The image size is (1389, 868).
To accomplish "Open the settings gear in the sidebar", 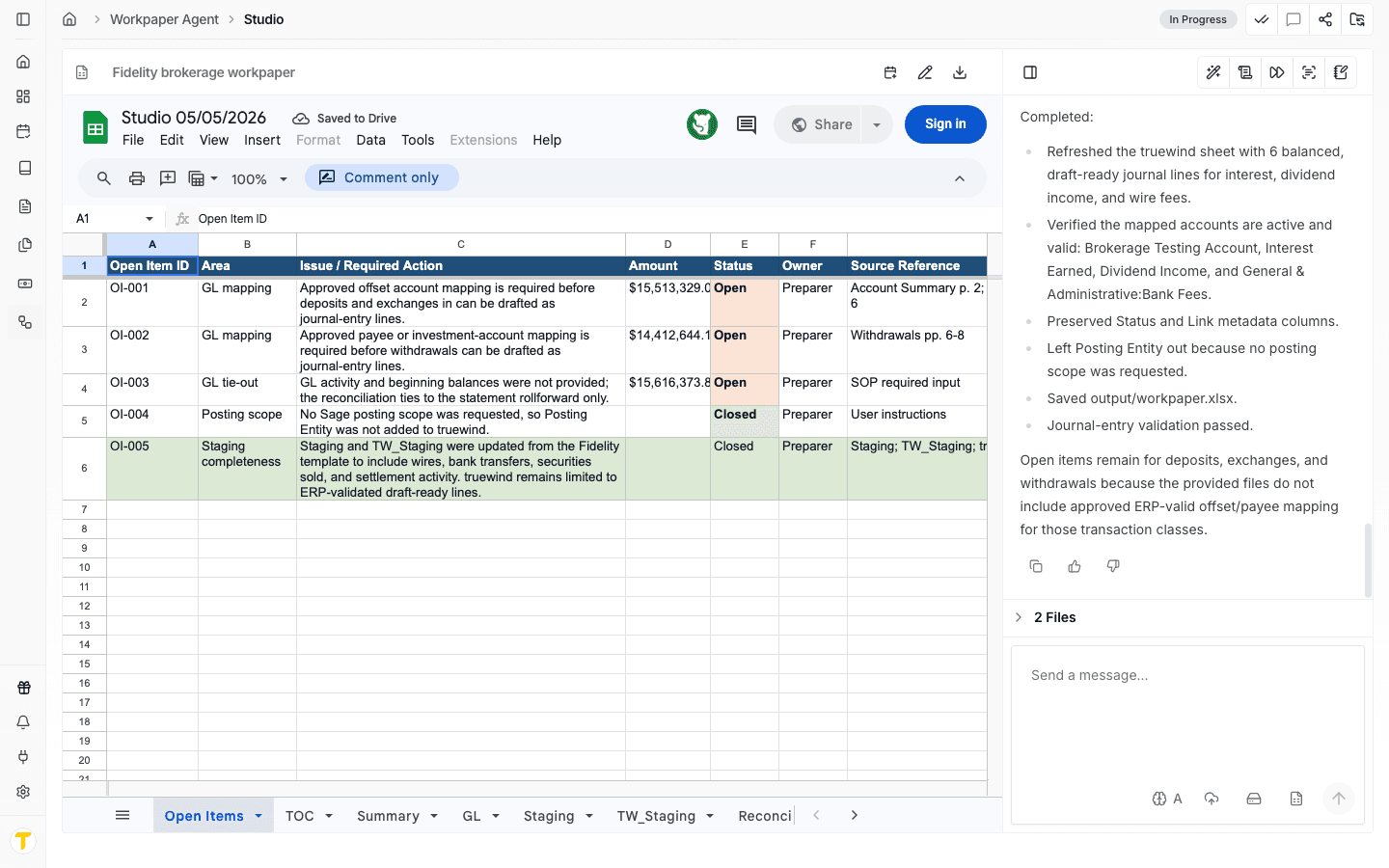I will point(23,792).
